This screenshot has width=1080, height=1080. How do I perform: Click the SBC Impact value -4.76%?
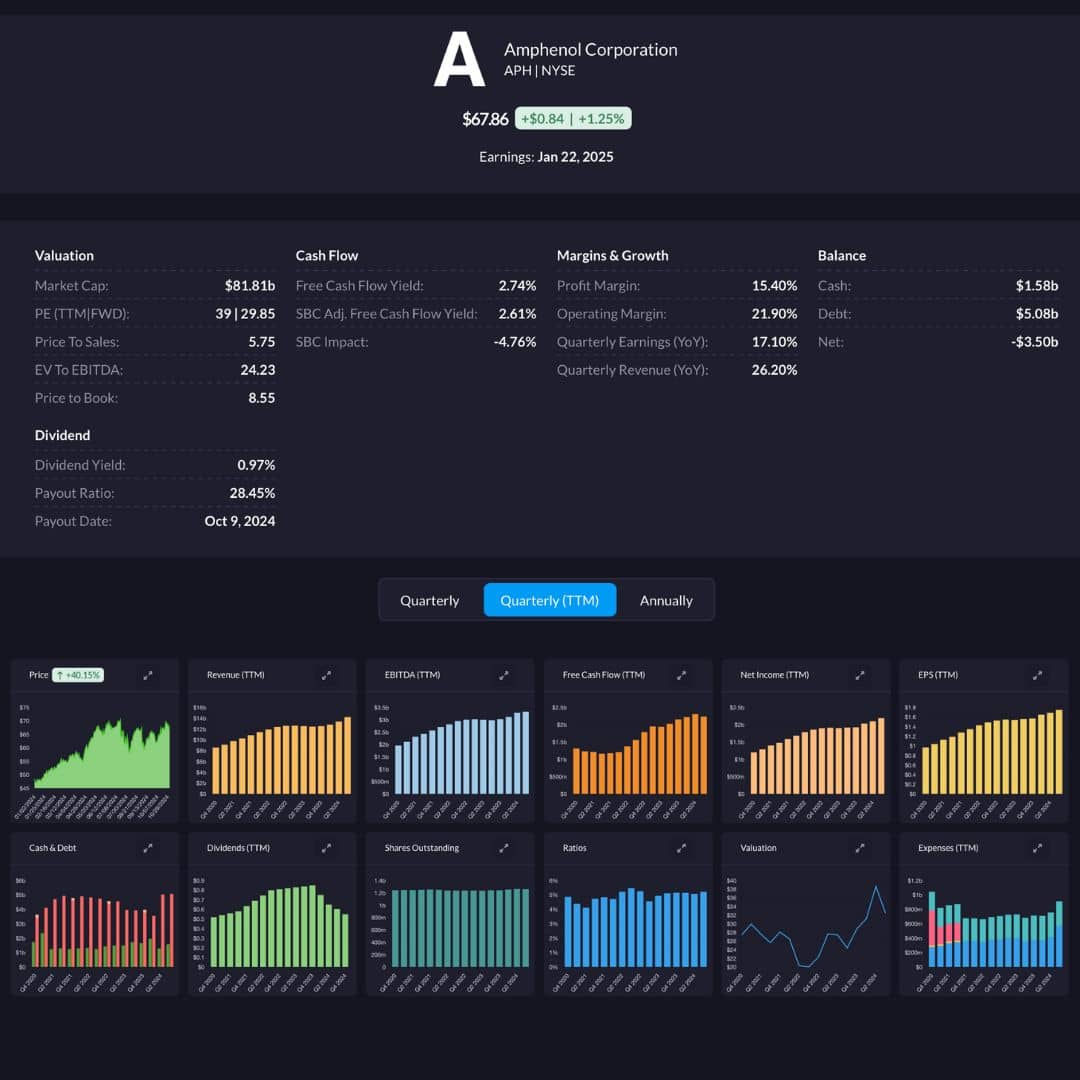click(515, 342)
